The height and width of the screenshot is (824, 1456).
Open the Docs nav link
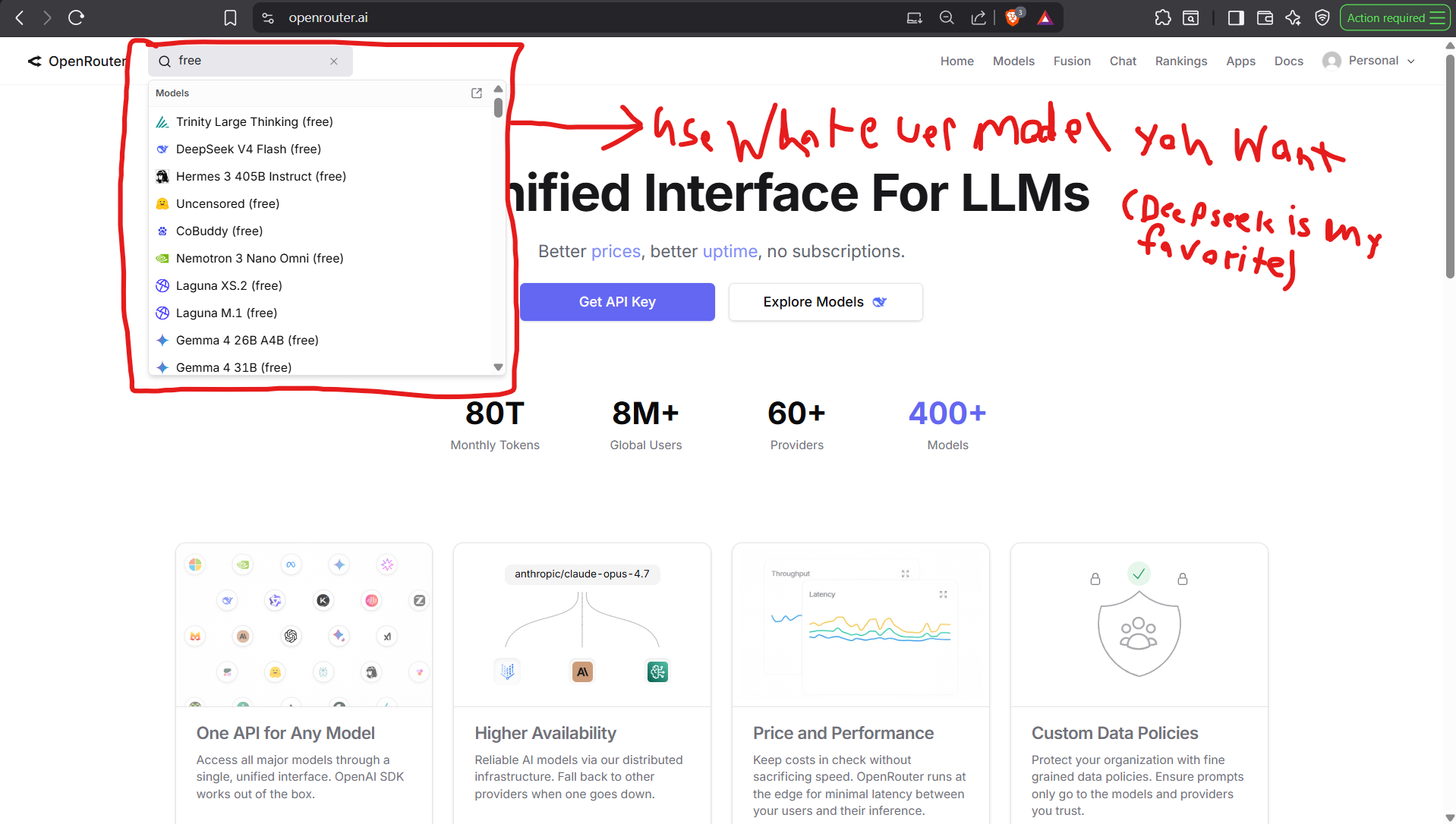tap(1288, 61)
